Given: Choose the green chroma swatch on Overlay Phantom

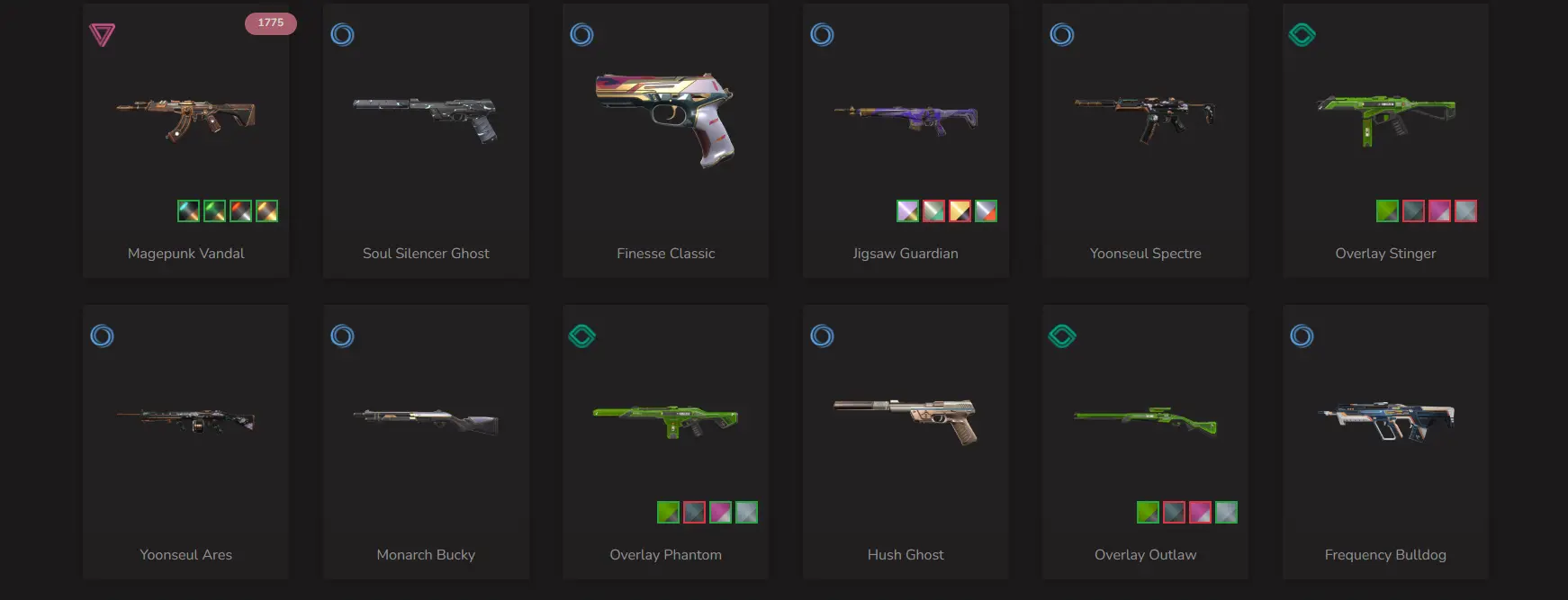Looking at the screenshot, I should pyautogui.click(x=668, y=513).
